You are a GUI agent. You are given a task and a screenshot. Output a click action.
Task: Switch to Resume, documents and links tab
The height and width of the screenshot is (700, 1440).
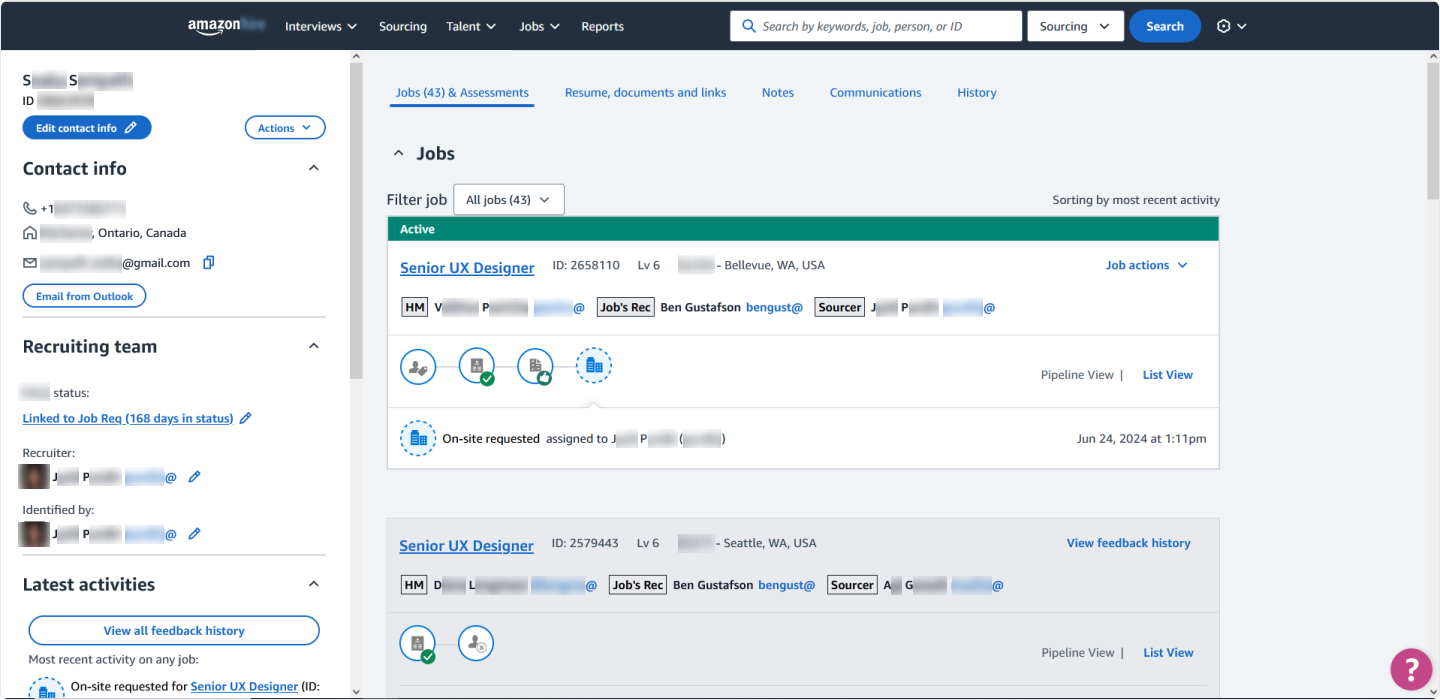[x=646, y=93]
